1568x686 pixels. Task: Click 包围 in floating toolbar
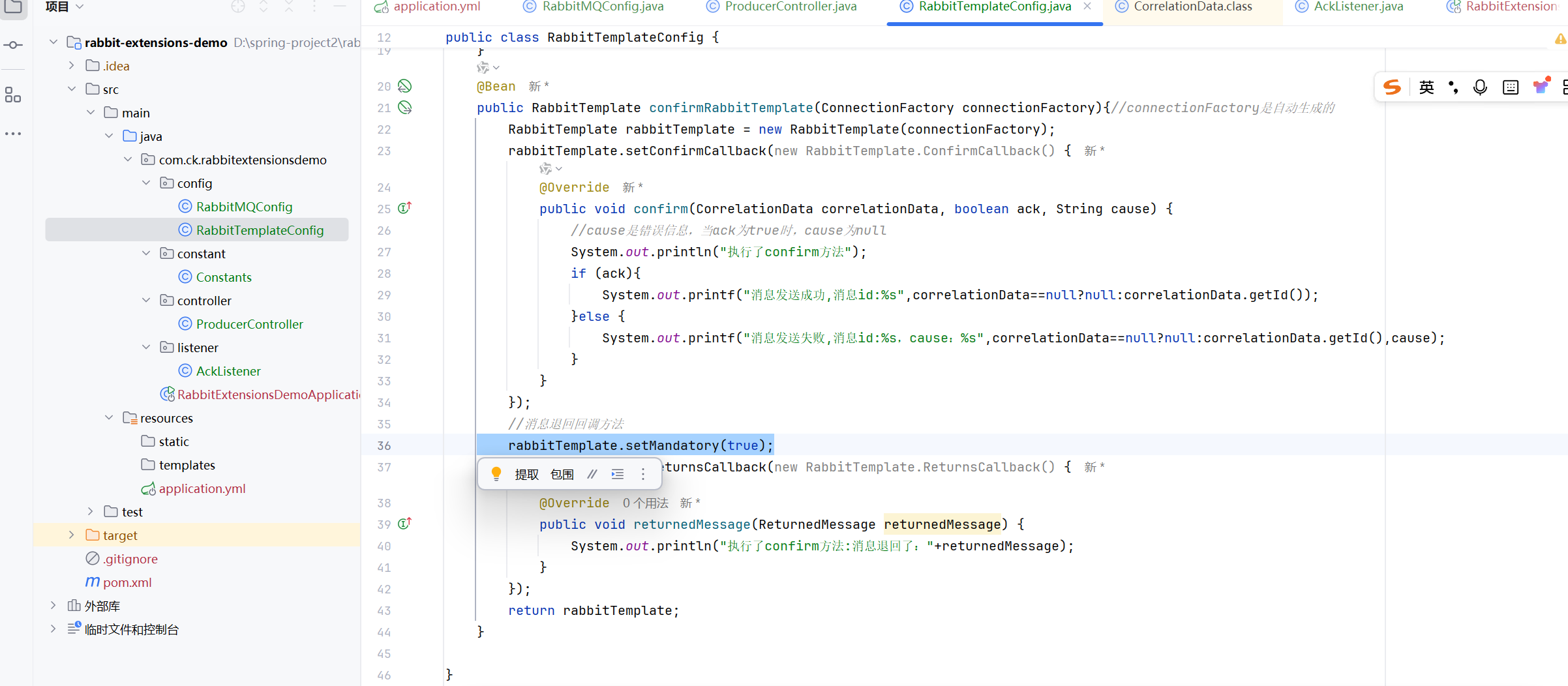tap(562, 474)
